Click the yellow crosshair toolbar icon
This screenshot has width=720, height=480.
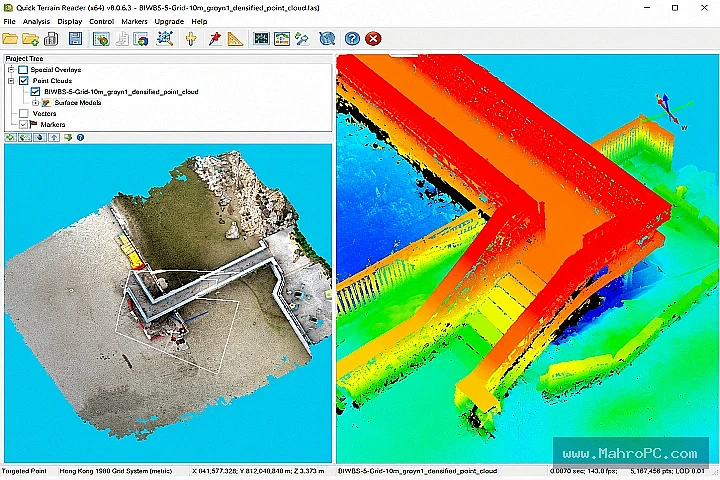(x=191, y=39)
